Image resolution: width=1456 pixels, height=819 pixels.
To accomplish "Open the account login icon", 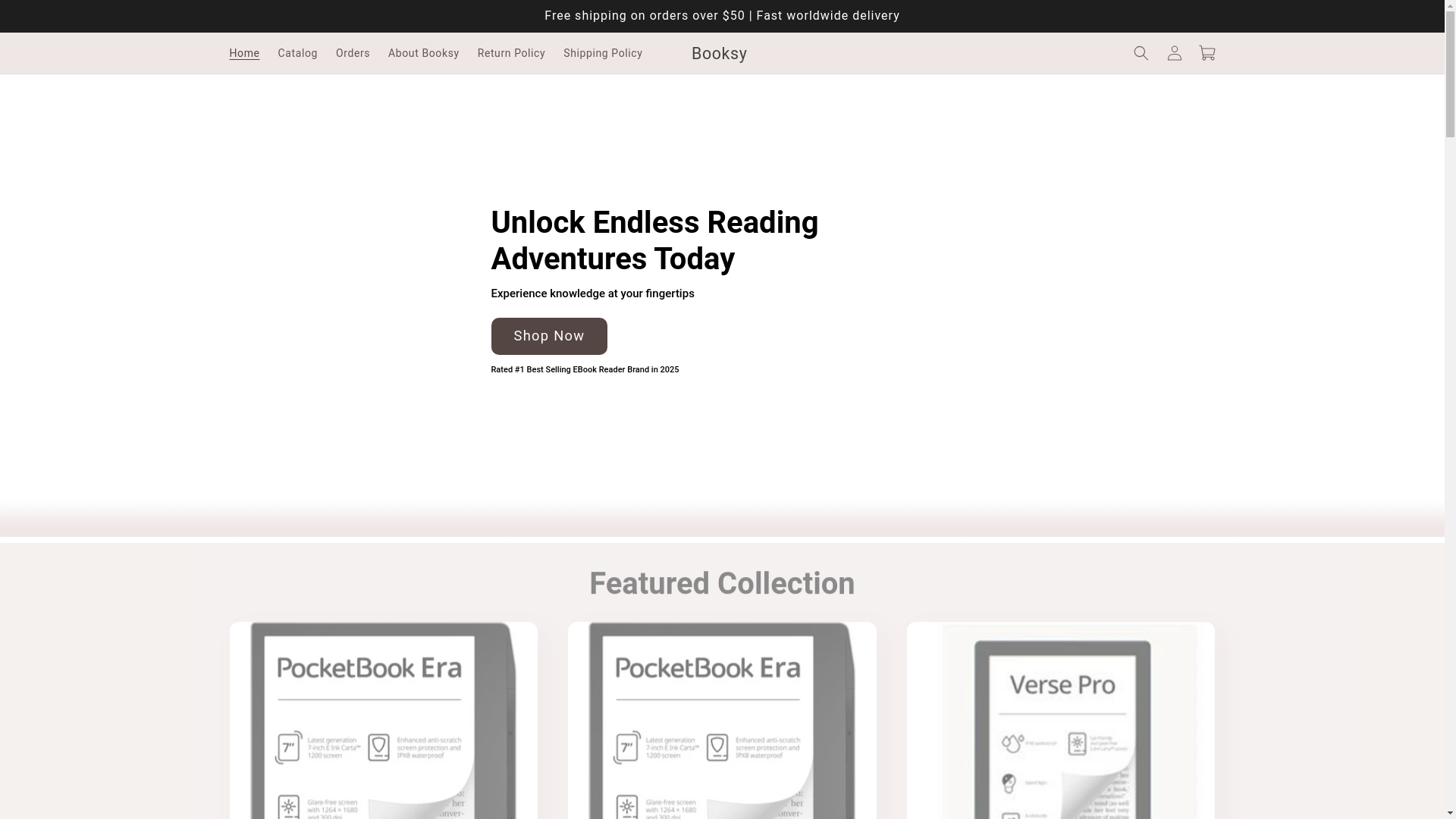I will (x=1174, y=53).
